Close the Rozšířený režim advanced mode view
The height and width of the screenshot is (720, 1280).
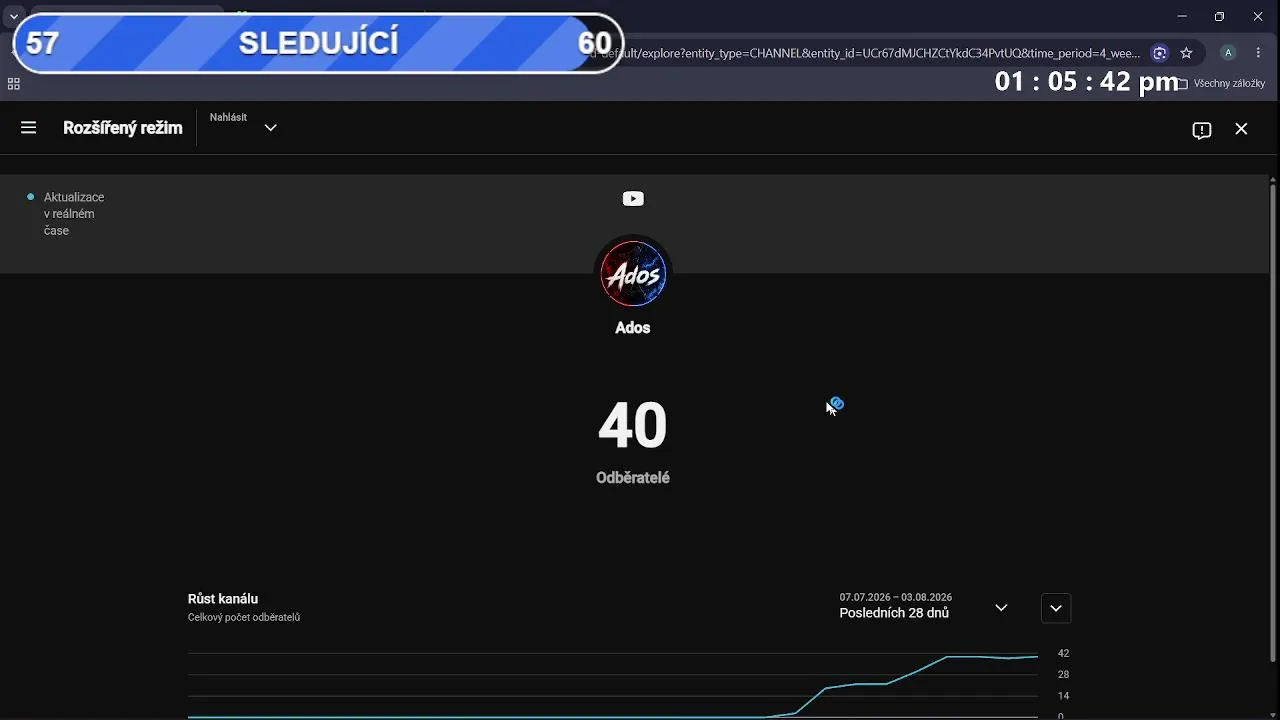(x=1241, y=128)
